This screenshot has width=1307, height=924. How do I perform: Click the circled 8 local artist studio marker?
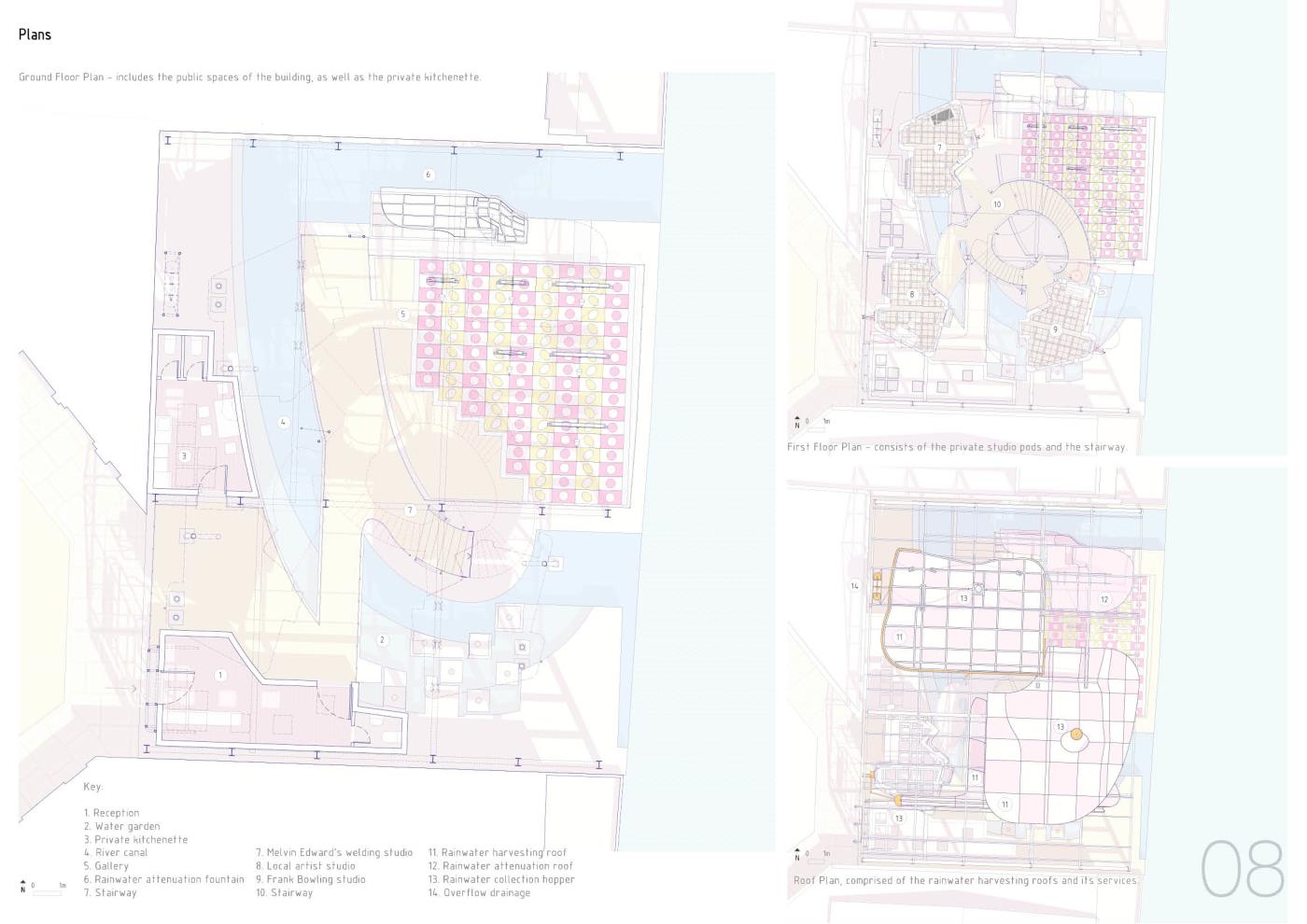[x=912, y=295]
